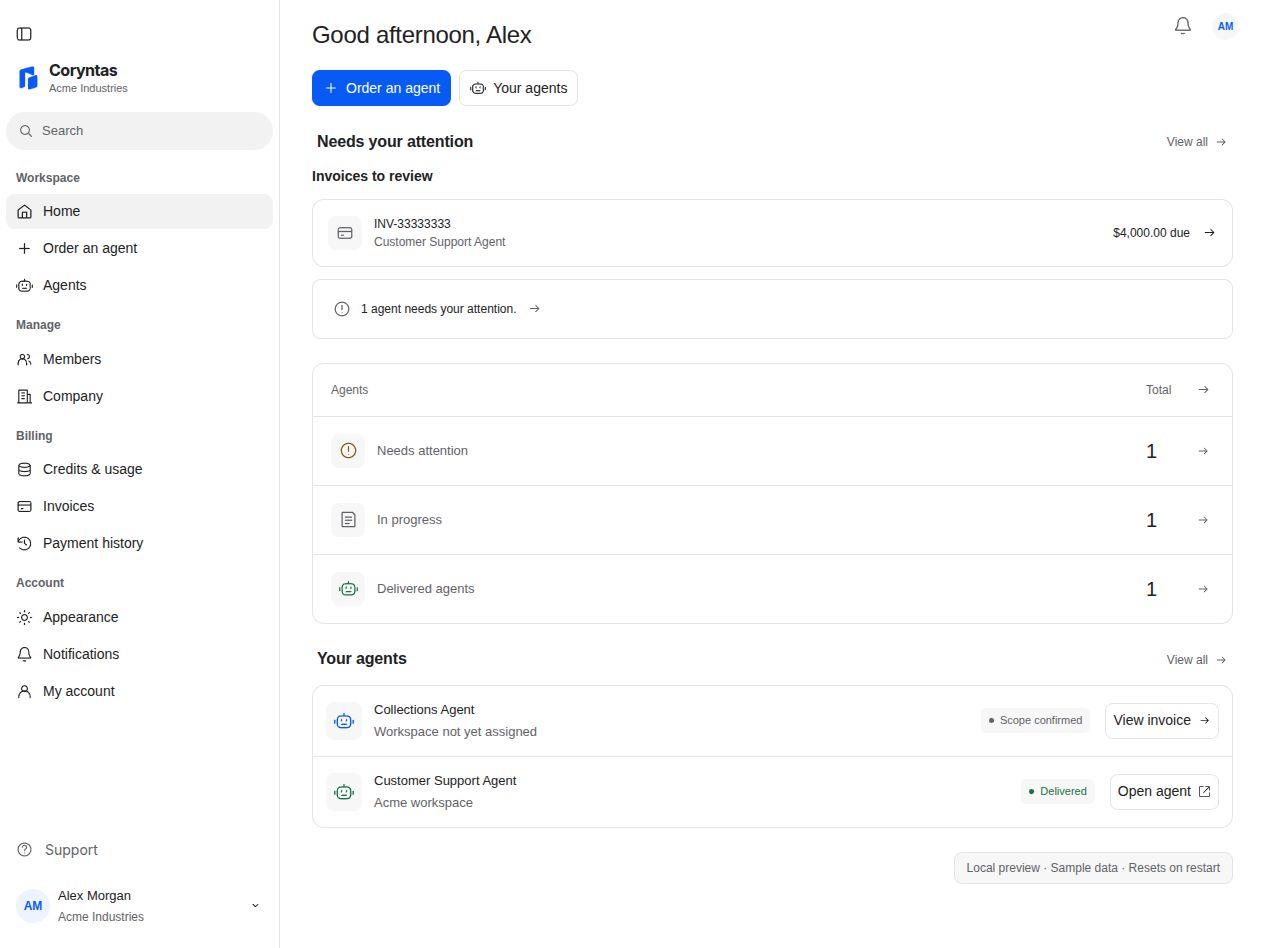The height and width of the screenshot is (948, 1265).
Task: Open arrow on Delivered agents row
Action: 1203,589
